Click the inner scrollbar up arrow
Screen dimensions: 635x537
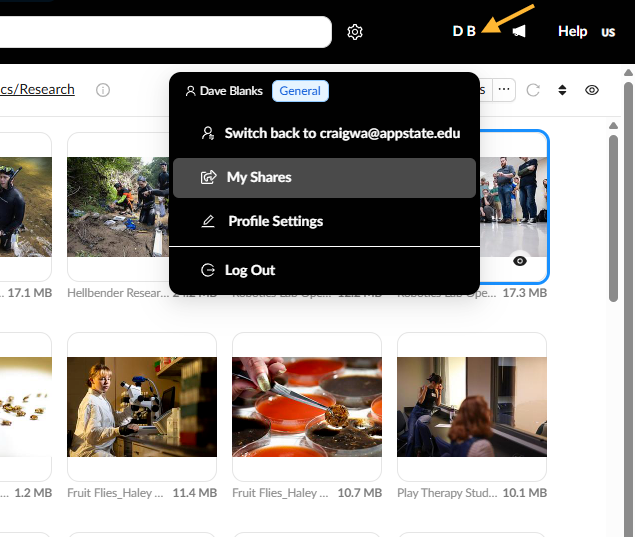tap(614, 126)
